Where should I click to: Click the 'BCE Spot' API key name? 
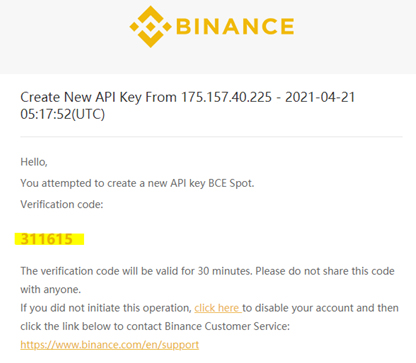point(231,183)
